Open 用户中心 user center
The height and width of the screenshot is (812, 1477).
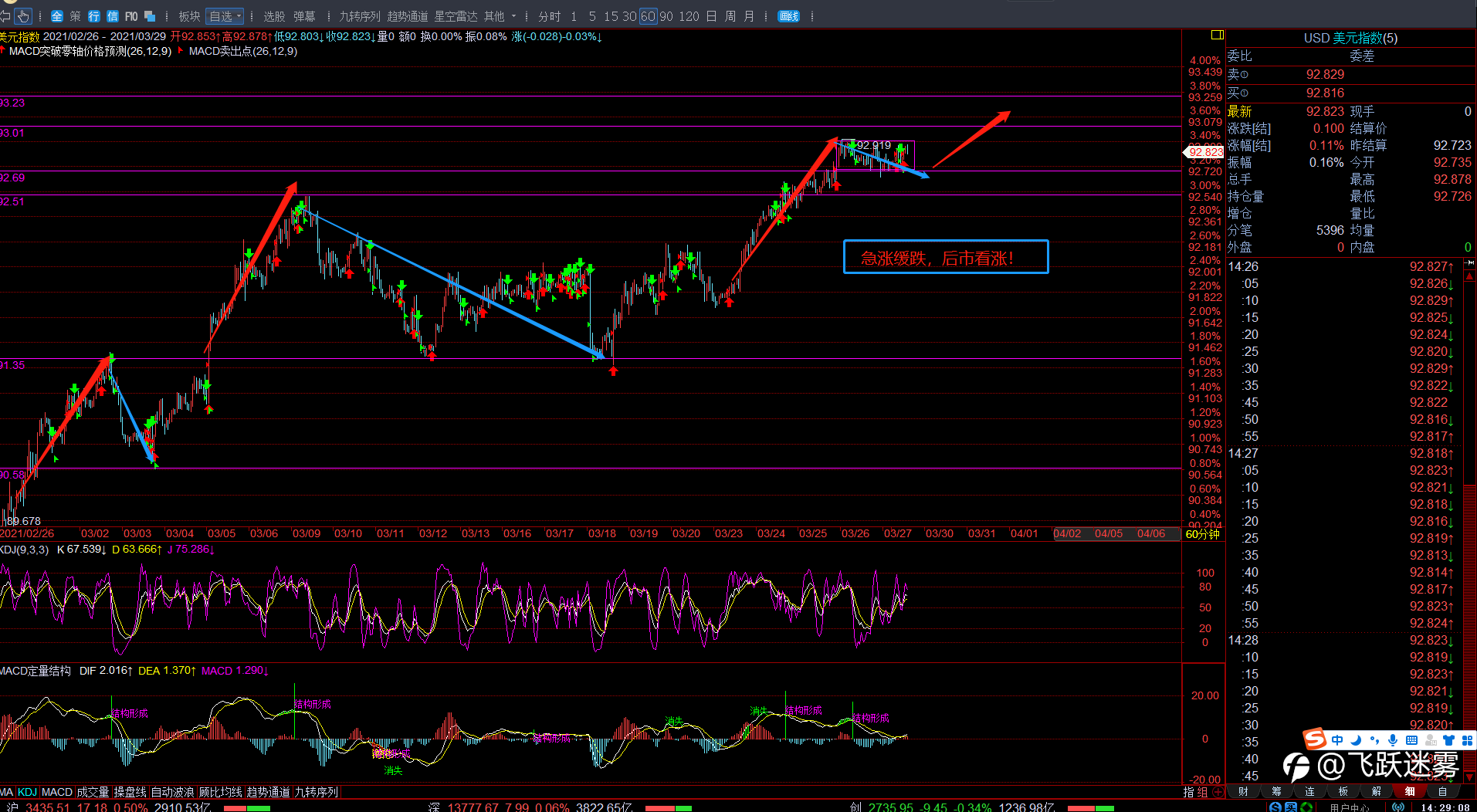1349,808
